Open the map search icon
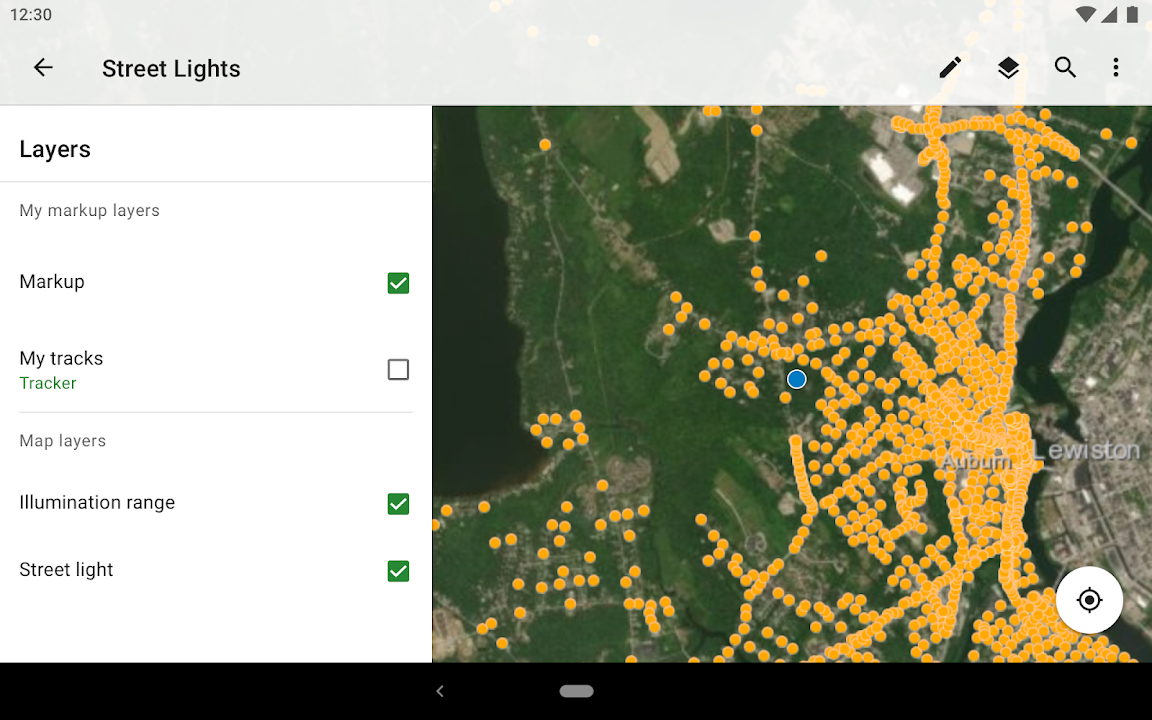The image size is (1152, 720). pyautogui.click(x=1065, y=68)
